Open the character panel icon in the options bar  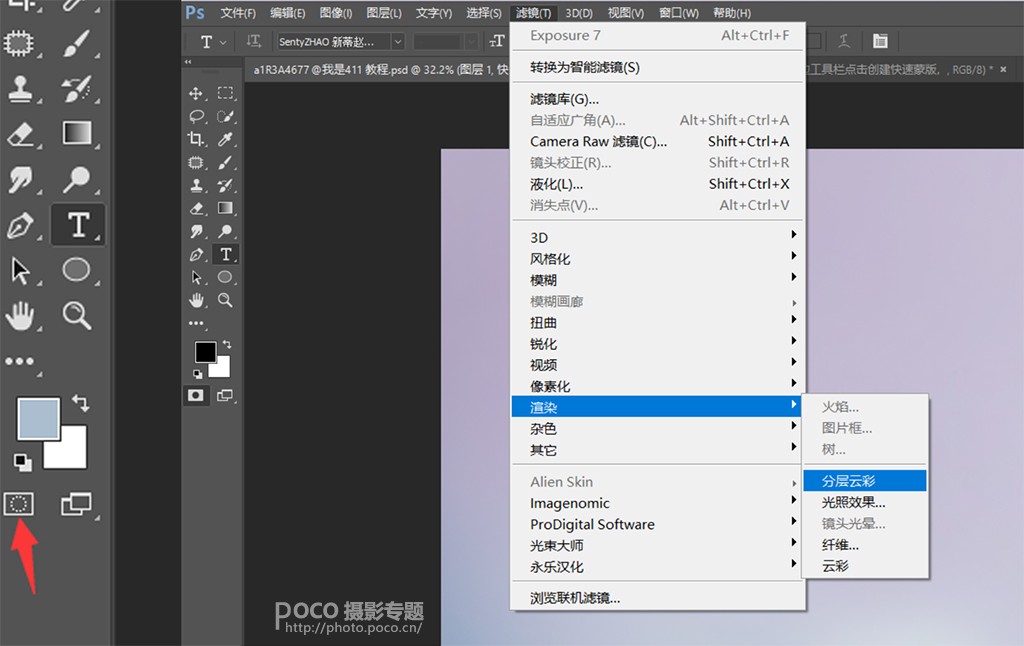coord(880,41)
